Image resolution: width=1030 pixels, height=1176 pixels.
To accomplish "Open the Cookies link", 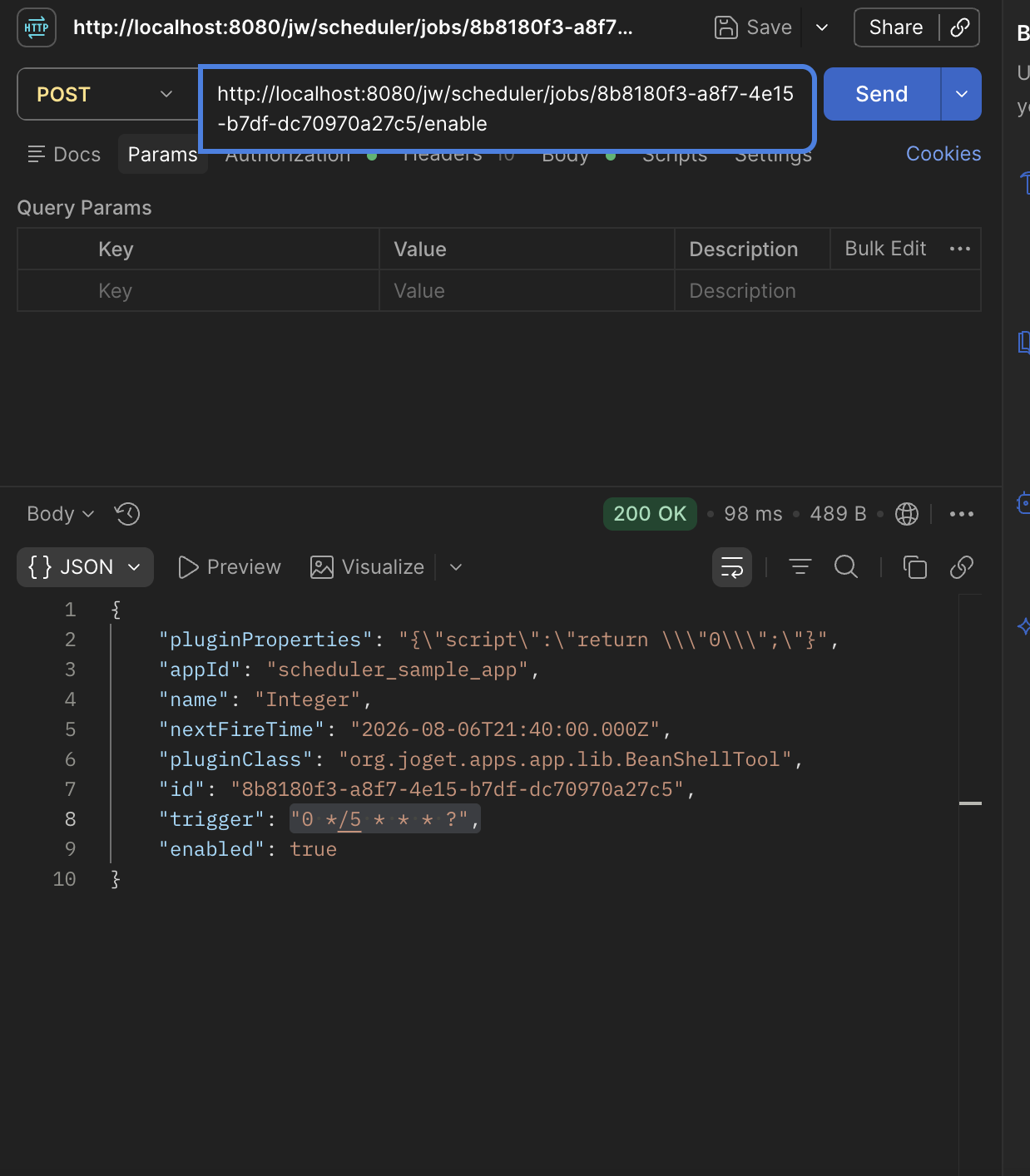I will click(943, 154).
